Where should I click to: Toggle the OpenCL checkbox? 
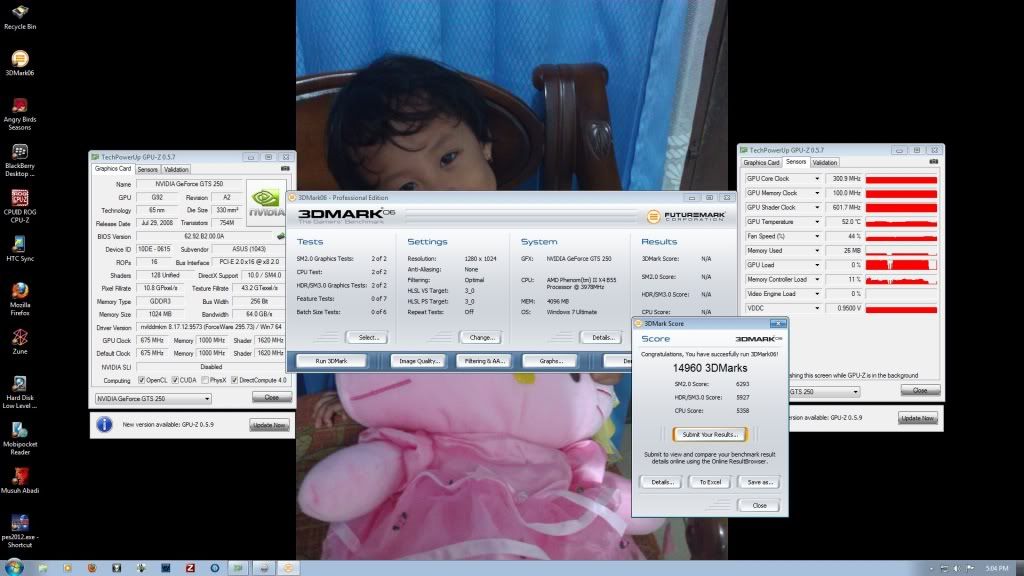141,380
